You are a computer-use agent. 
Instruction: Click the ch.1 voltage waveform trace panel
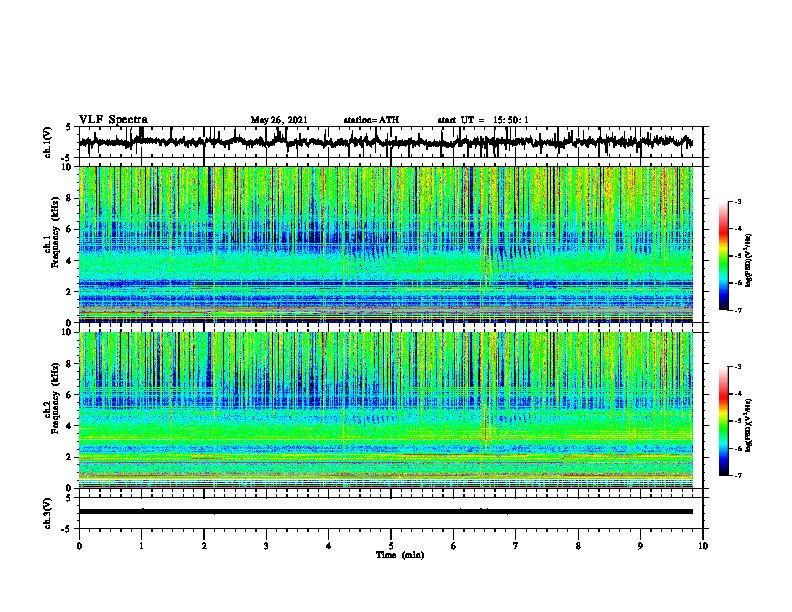[391, 142]
